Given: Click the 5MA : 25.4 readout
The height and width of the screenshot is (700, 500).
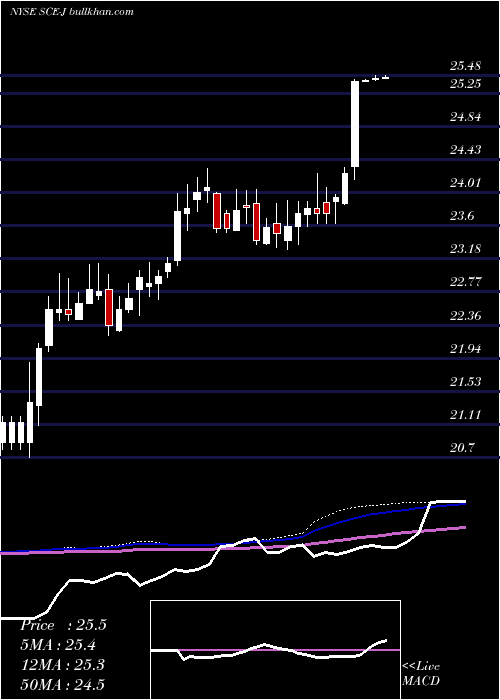Looking at the screenshot, I should click(x=58, y=645).
